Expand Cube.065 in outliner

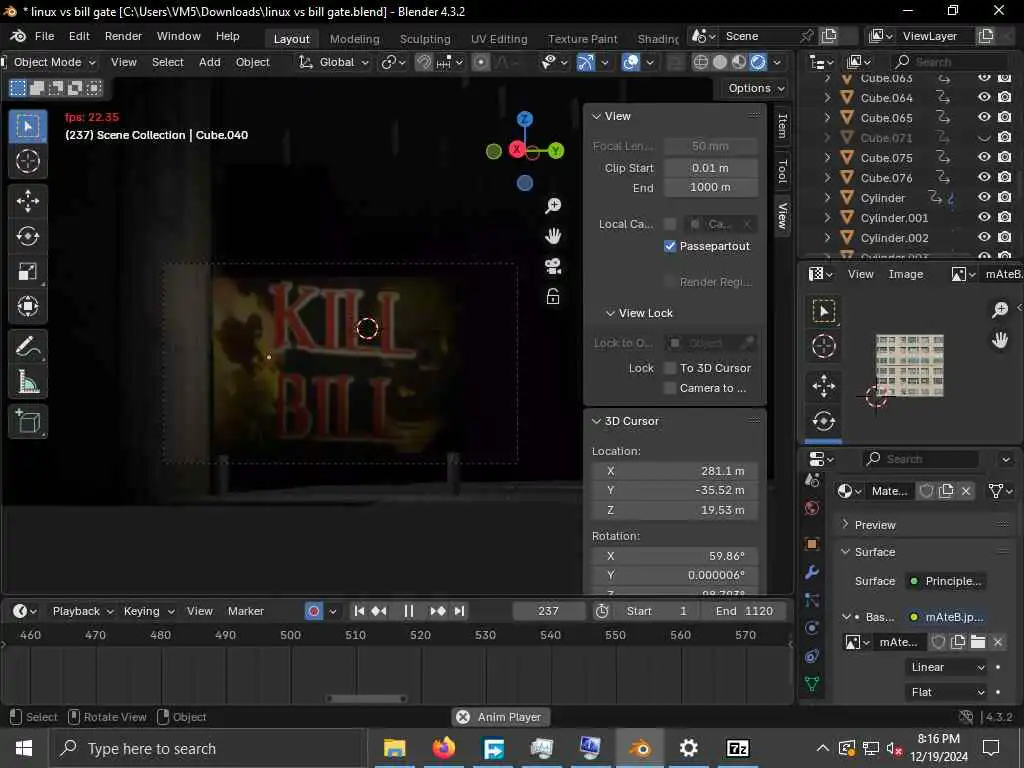[827, 118]
